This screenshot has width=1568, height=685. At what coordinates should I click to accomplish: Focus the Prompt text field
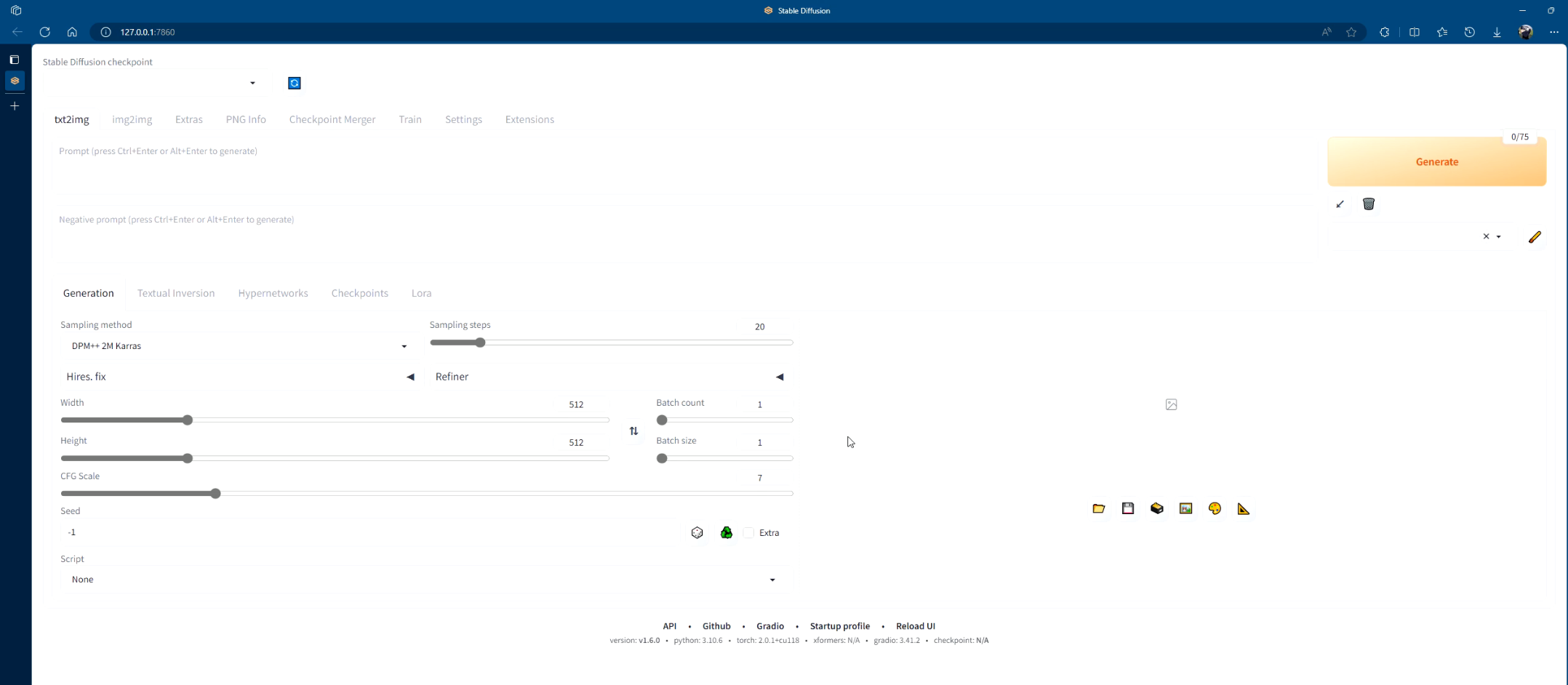[x=684, y=167]
